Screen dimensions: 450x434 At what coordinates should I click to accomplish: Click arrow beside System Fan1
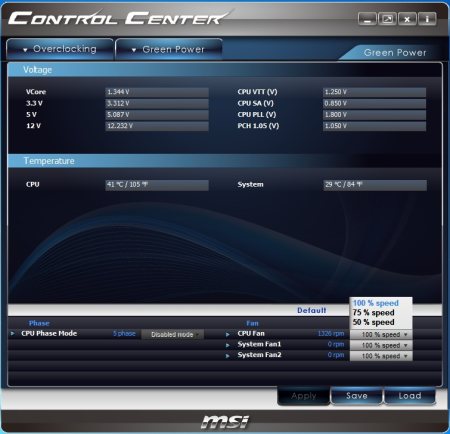[x=228, y=345]
